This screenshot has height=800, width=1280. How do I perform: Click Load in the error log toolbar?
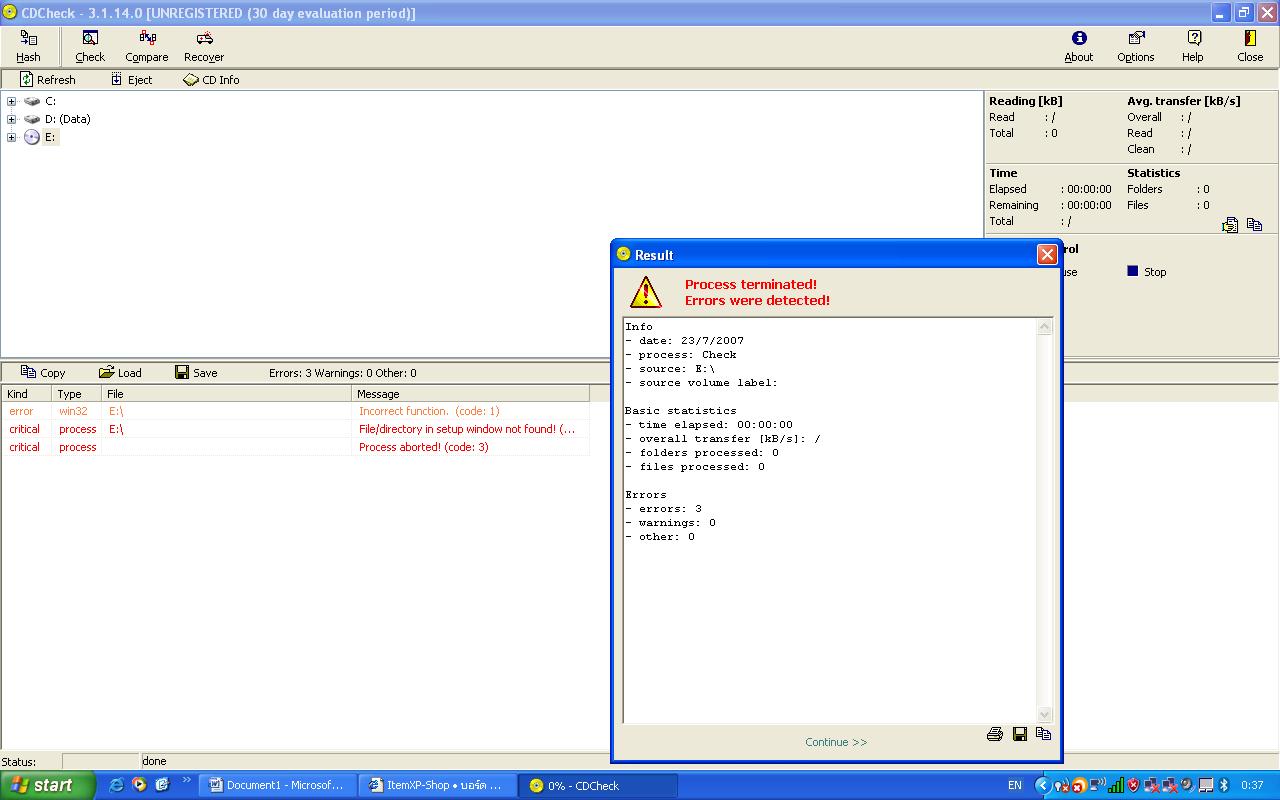120,373
